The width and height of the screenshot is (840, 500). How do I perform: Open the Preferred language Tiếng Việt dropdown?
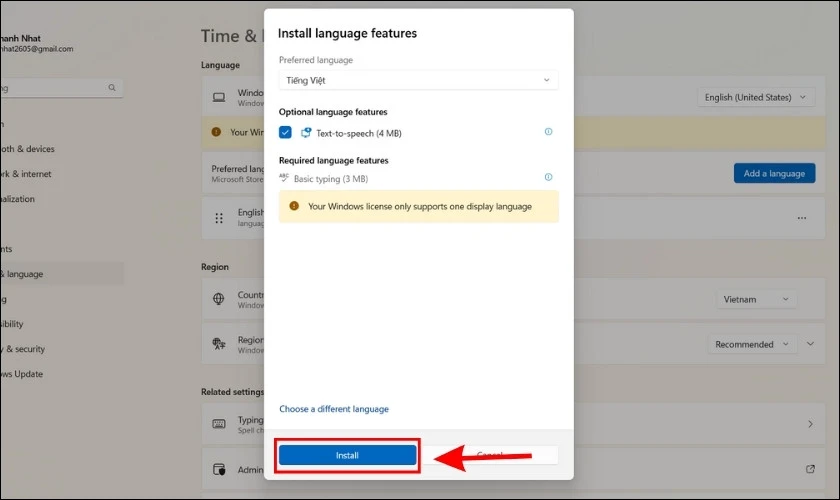(x=418, y=80)
